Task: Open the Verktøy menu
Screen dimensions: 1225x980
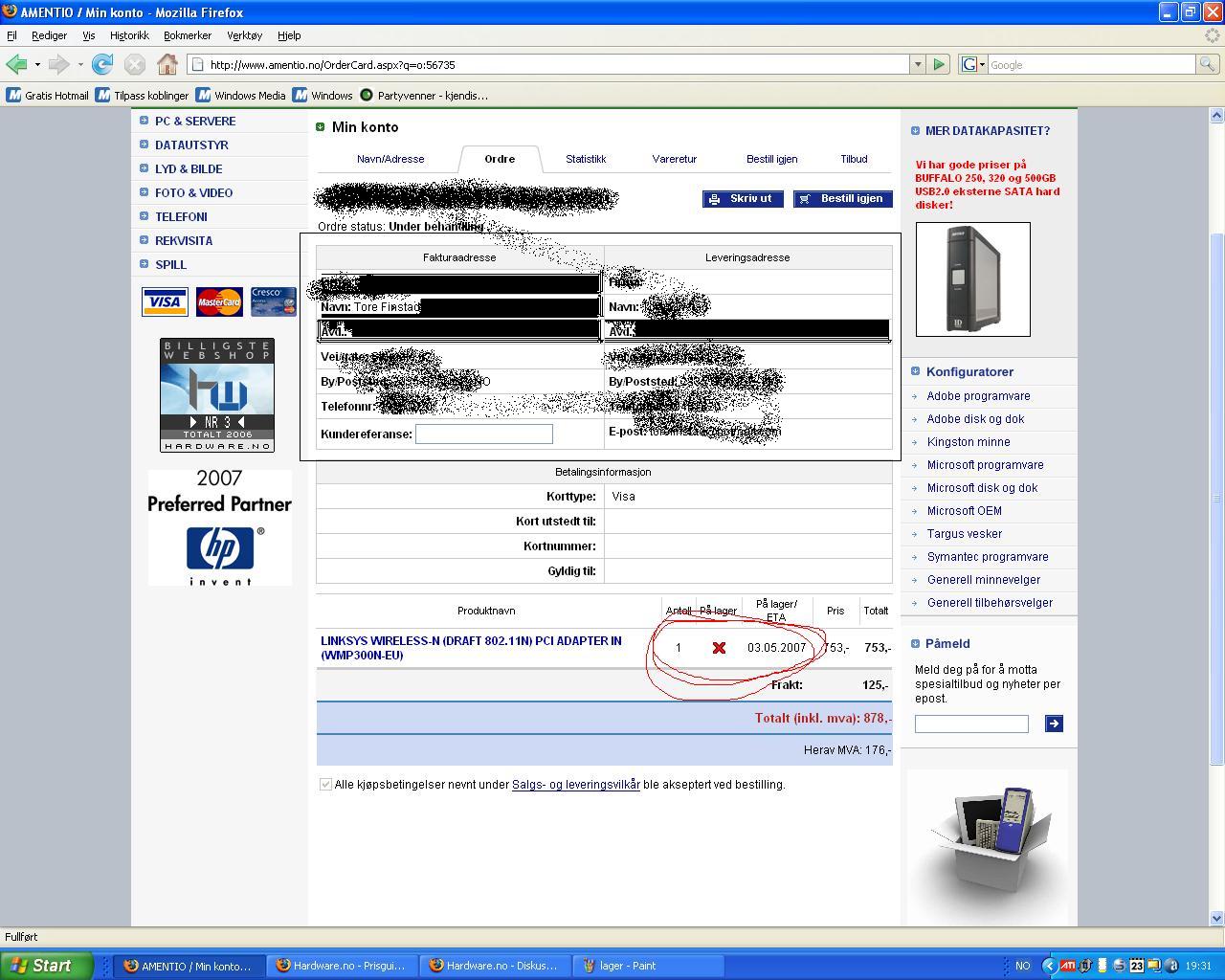Action: point(244,35)
